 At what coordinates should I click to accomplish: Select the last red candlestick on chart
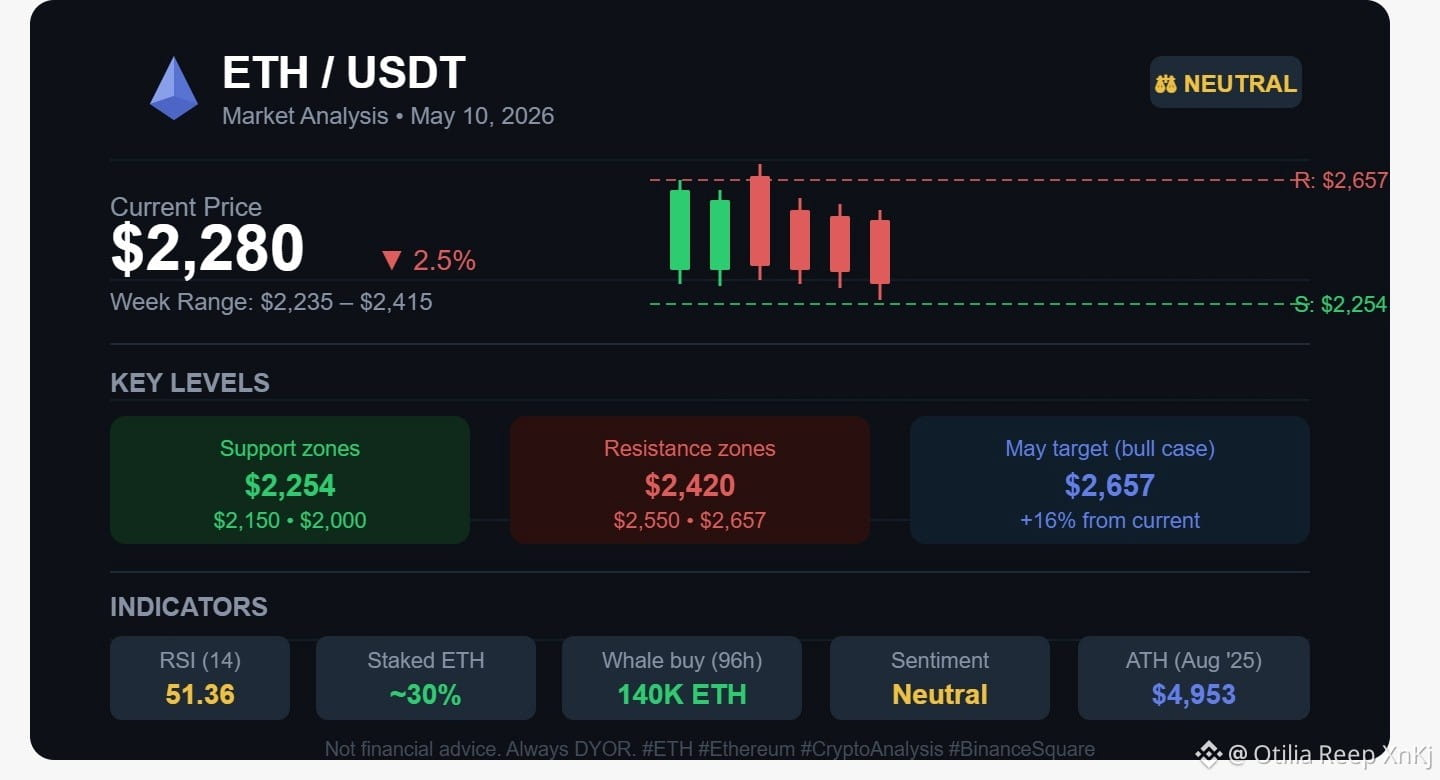coord(880,254)
